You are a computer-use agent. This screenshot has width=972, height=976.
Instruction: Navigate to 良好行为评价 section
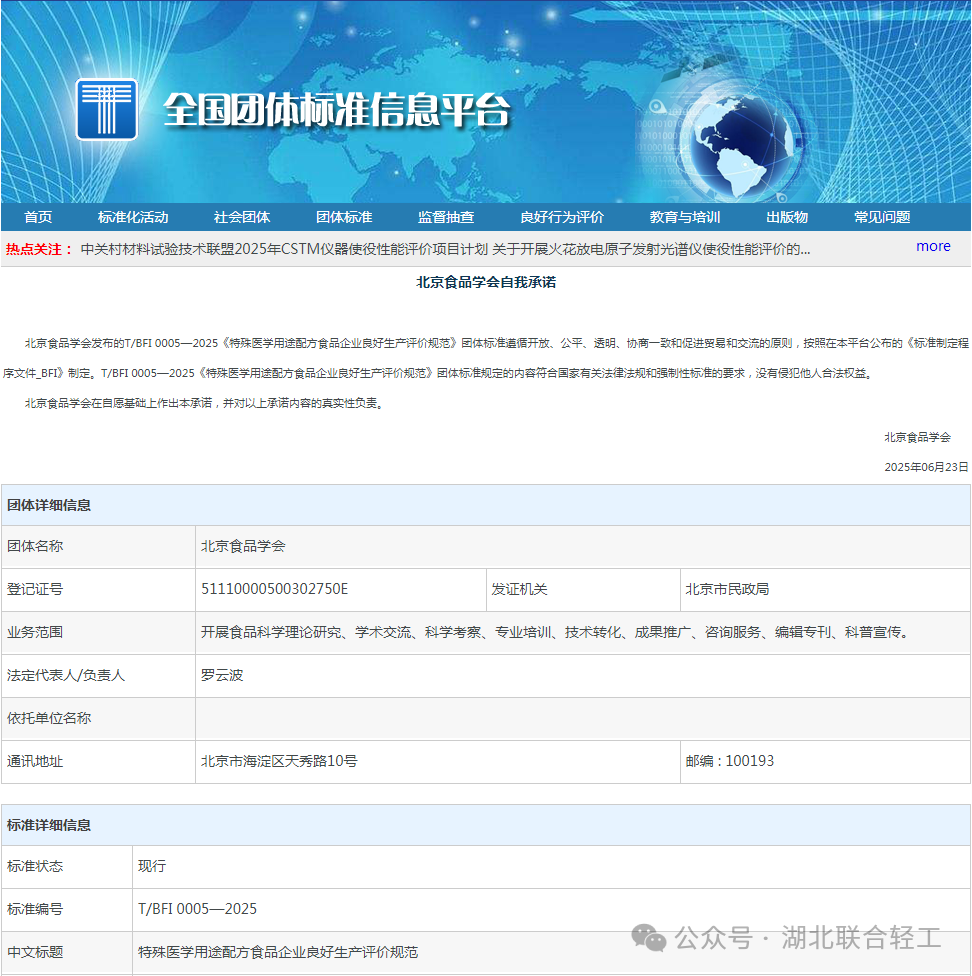coord(562,217)
